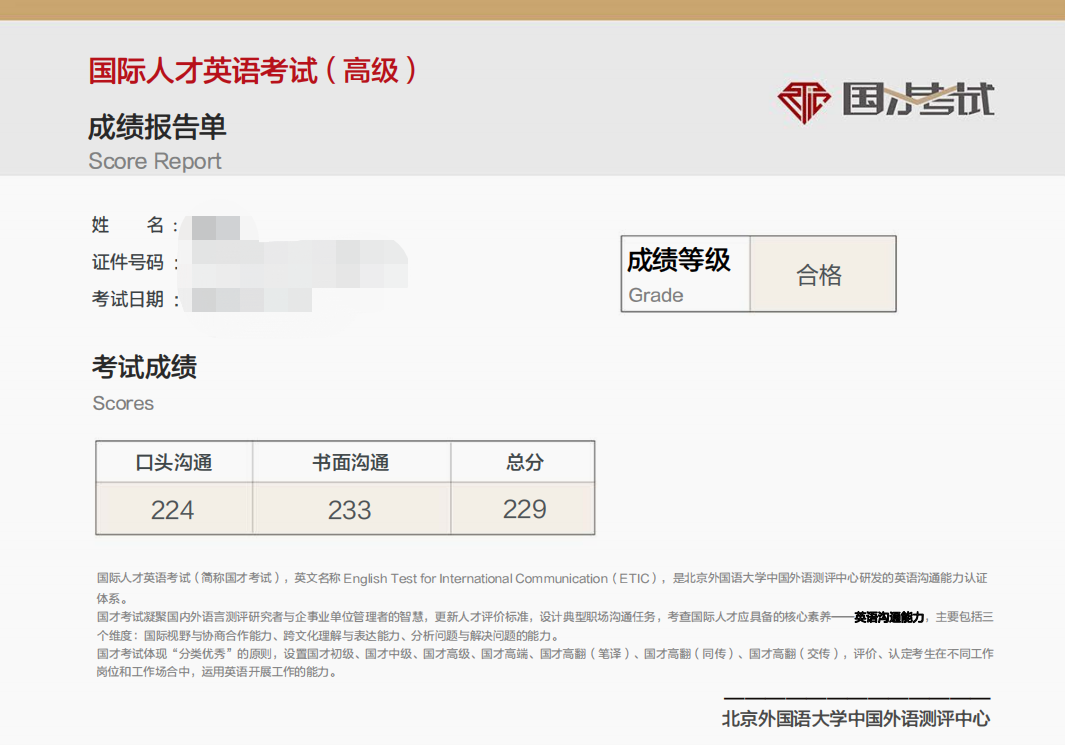Click the blurred ID number beside 证件号码
Viewport: 1065px width, 745px height.
298,263
